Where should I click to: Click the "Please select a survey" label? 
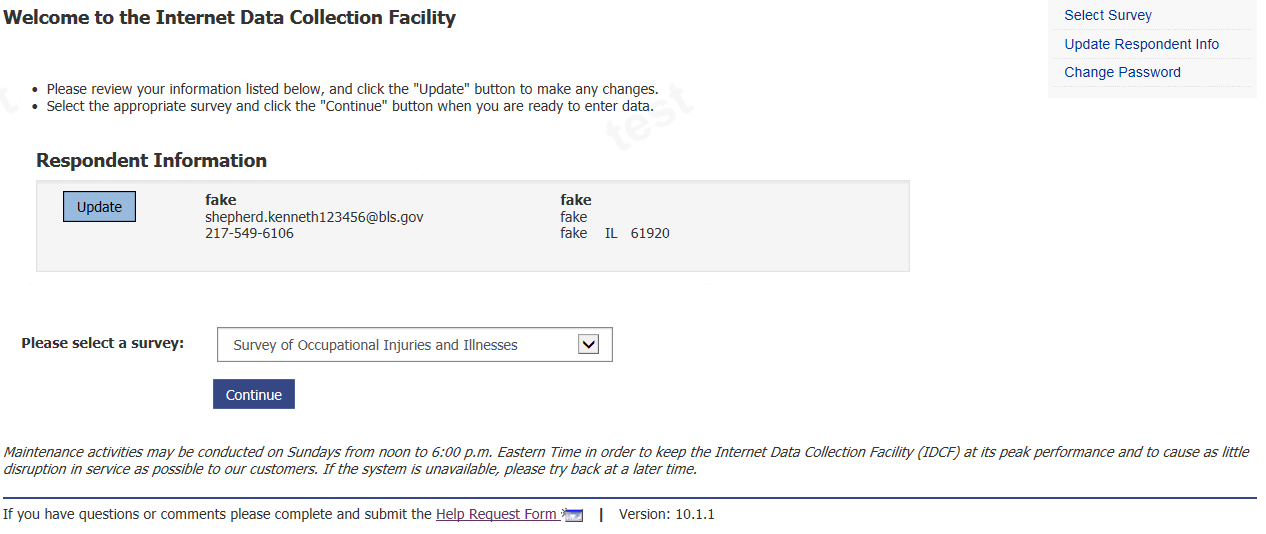(103, 343)
